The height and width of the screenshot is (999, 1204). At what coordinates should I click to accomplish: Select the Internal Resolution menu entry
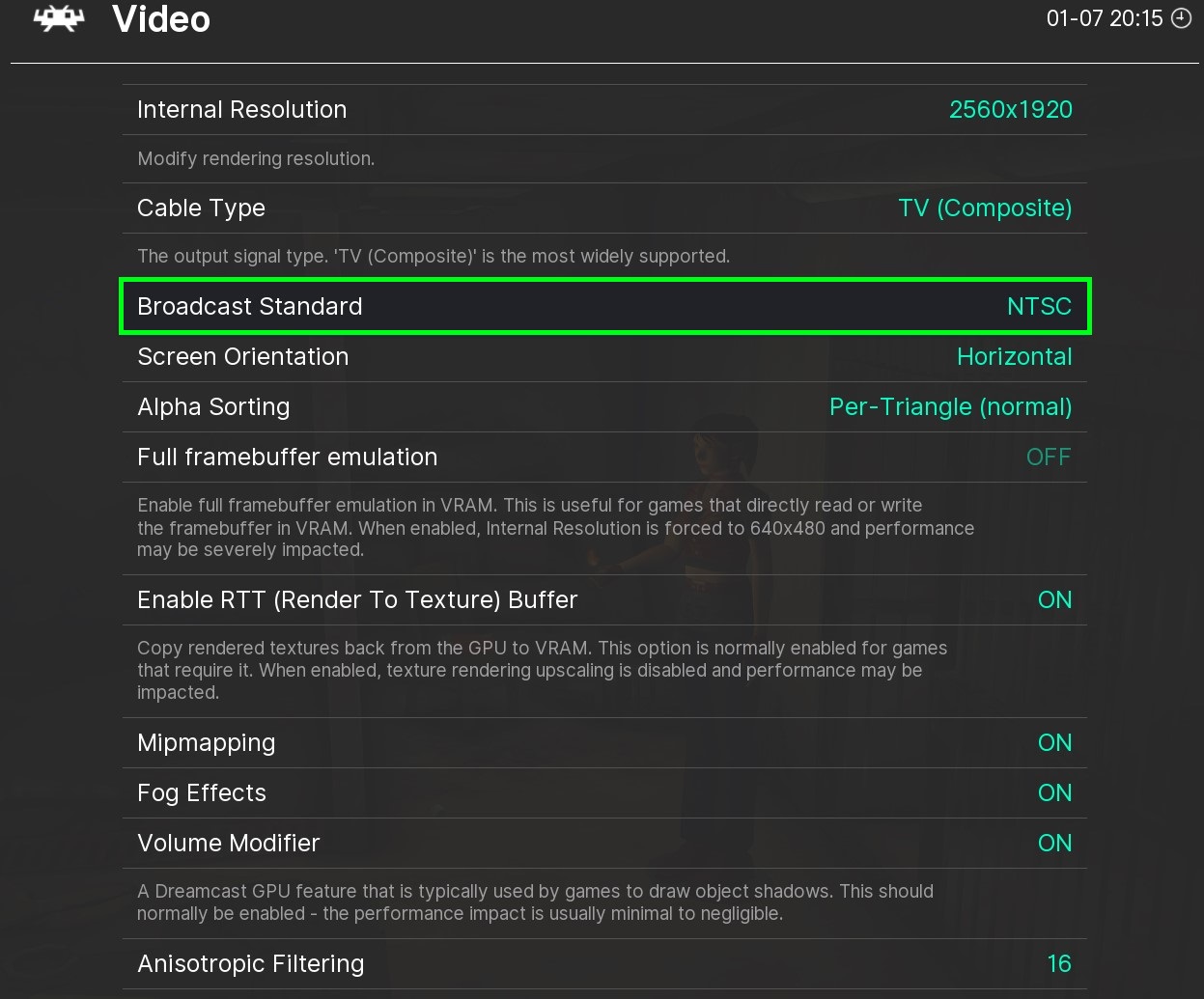pyautogui.click(x=241, y=109)
